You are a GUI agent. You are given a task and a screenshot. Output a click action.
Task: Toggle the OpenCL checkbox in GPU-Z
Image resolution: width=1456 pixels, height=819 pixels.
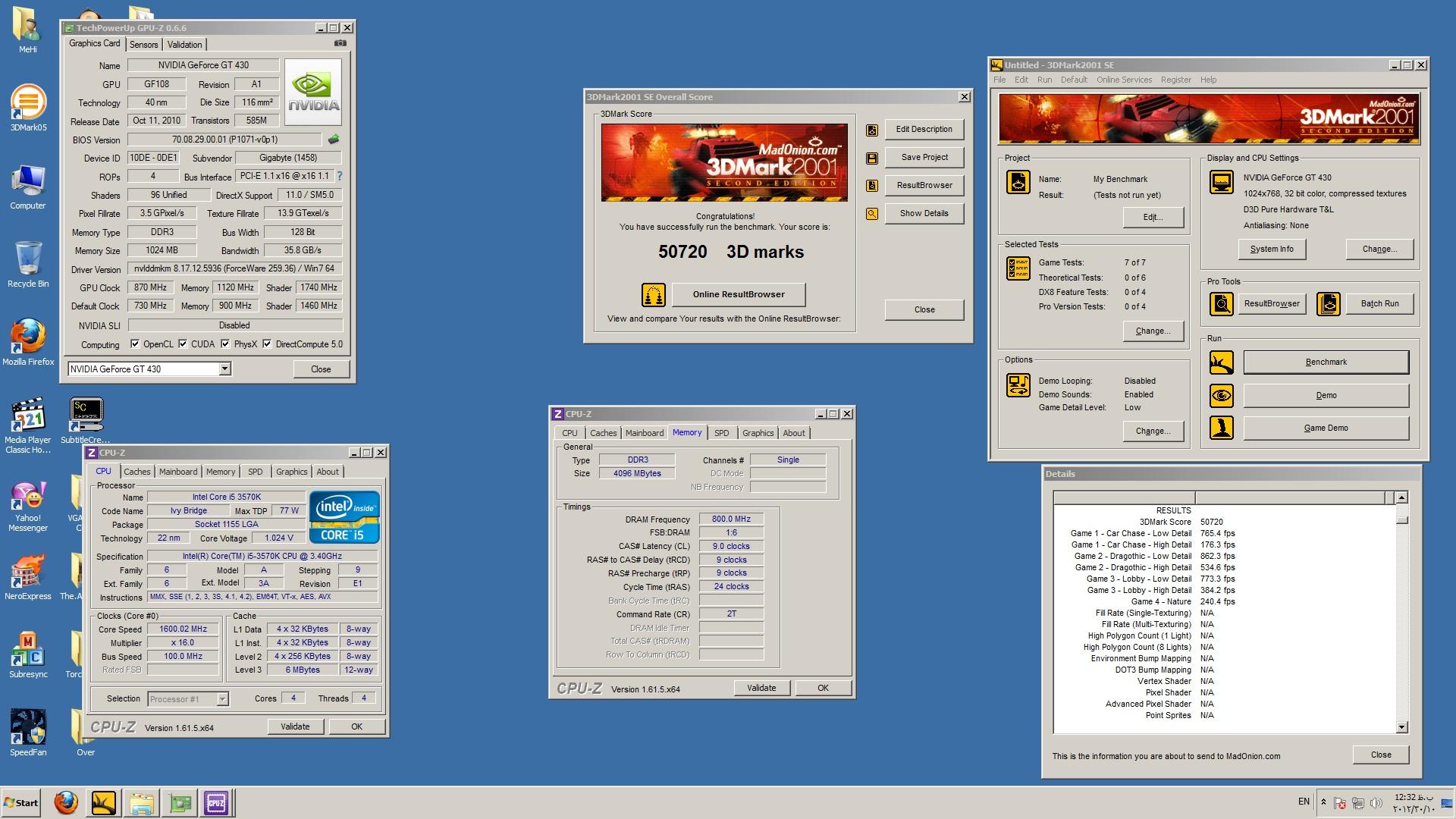pyautogui.click(x=135, y=344)
